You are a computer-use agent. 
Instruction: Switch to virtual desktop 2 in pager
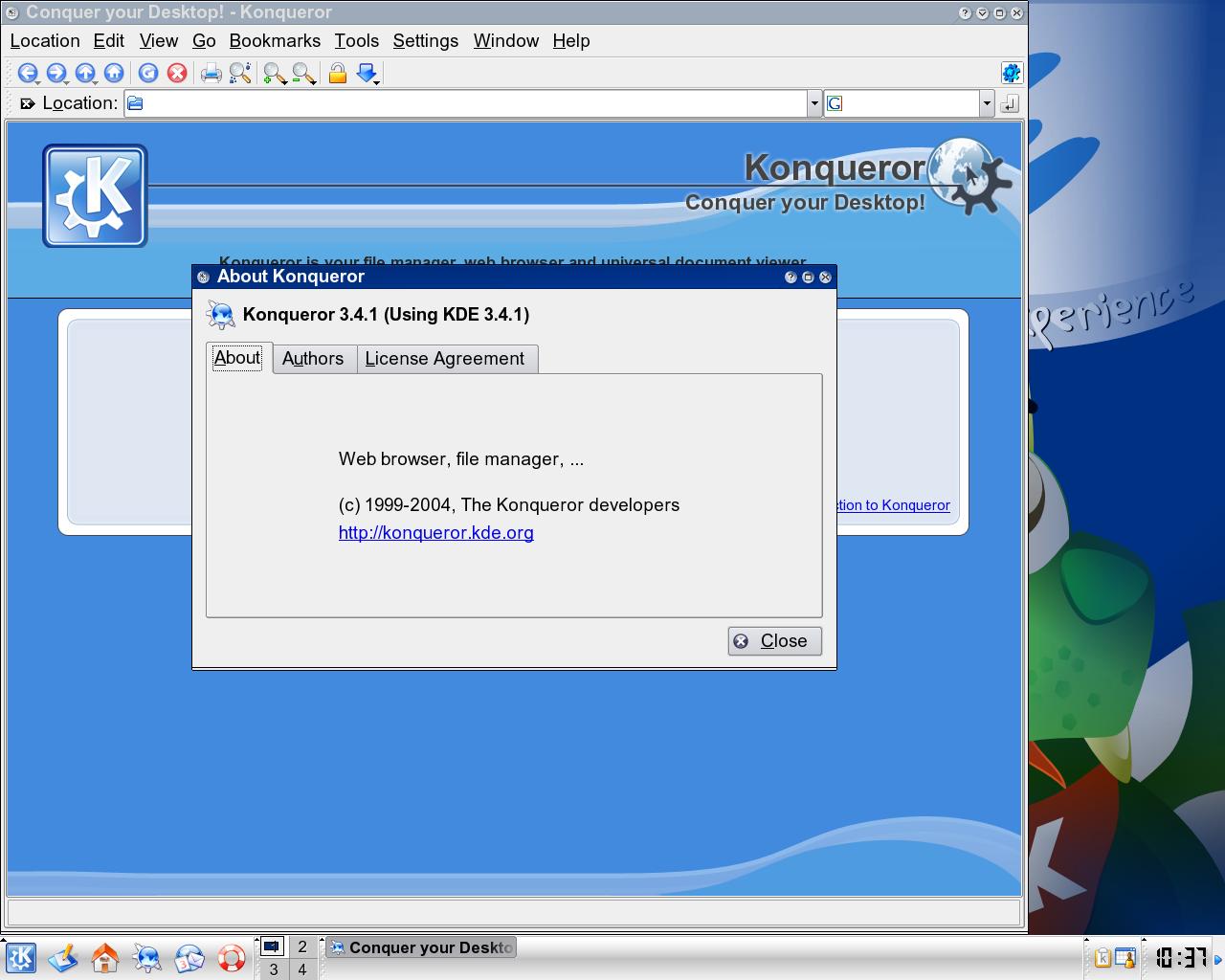pyautogui.click(x=302, y=947)
